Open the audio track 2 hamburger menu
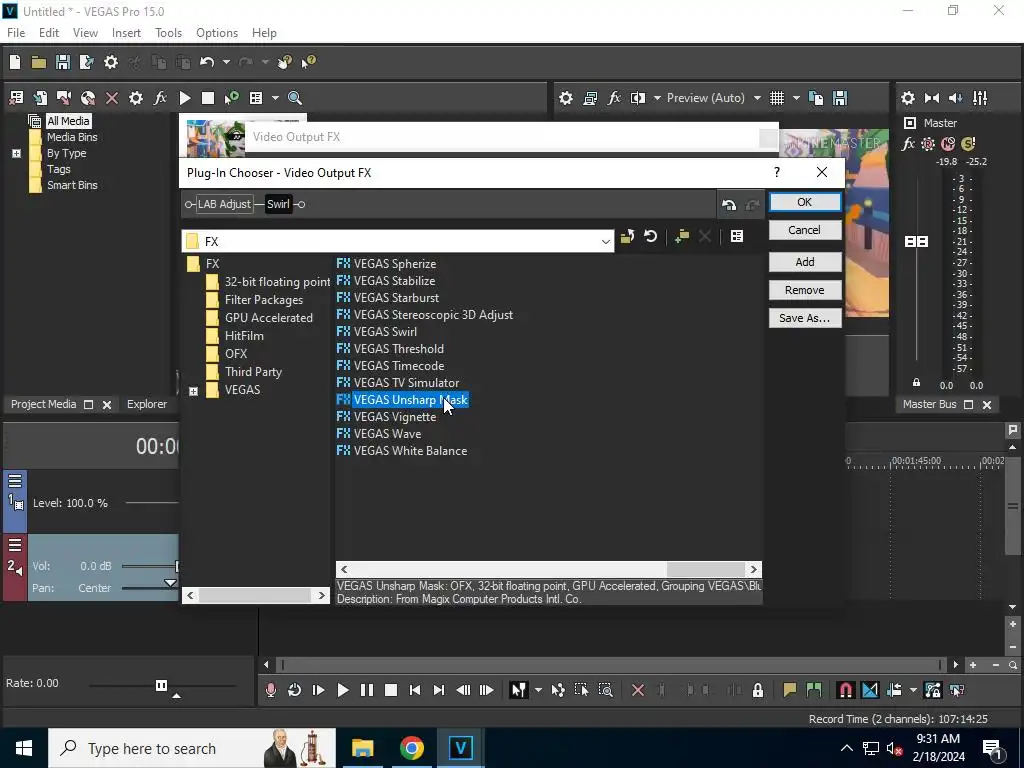Screen dimensions: 1024x768 point(15,545)
